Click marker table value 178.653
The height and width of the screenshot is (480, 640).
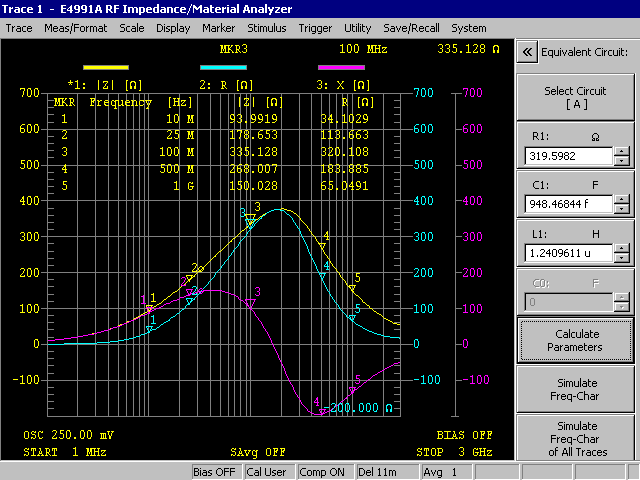click(253, 135)
